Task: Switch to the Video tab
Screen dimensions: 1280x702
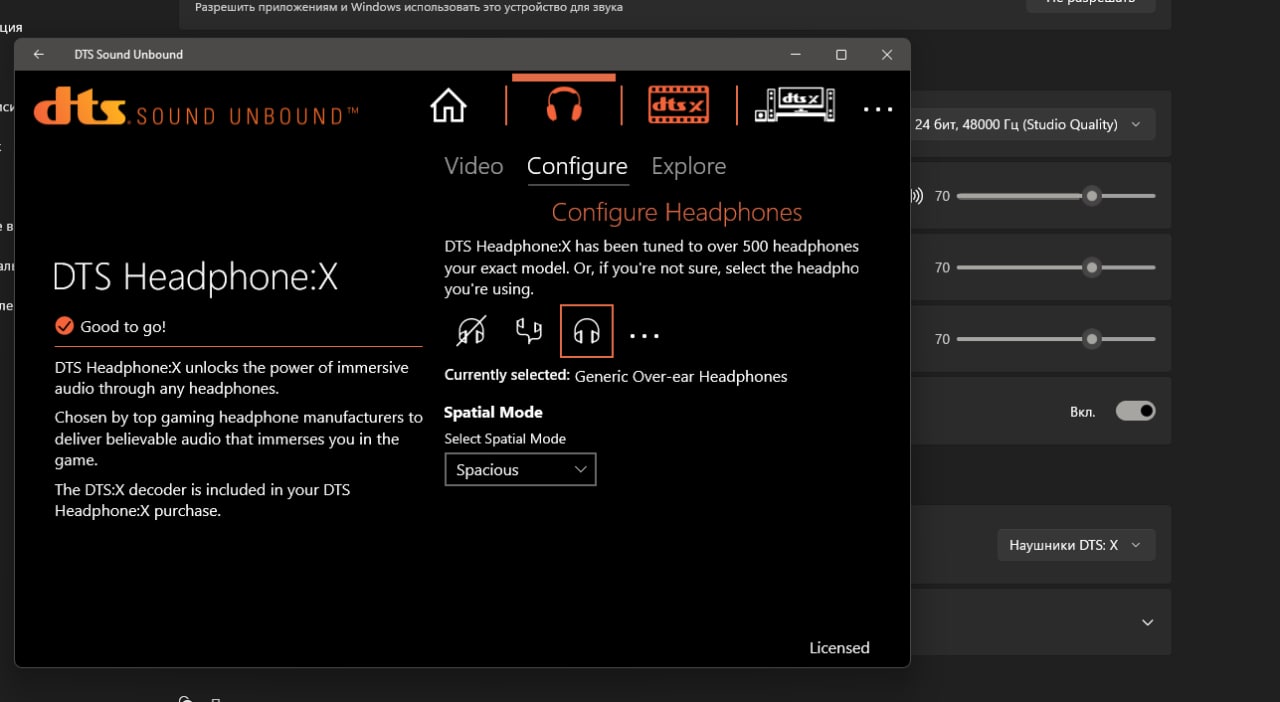Action: [474, 166]
